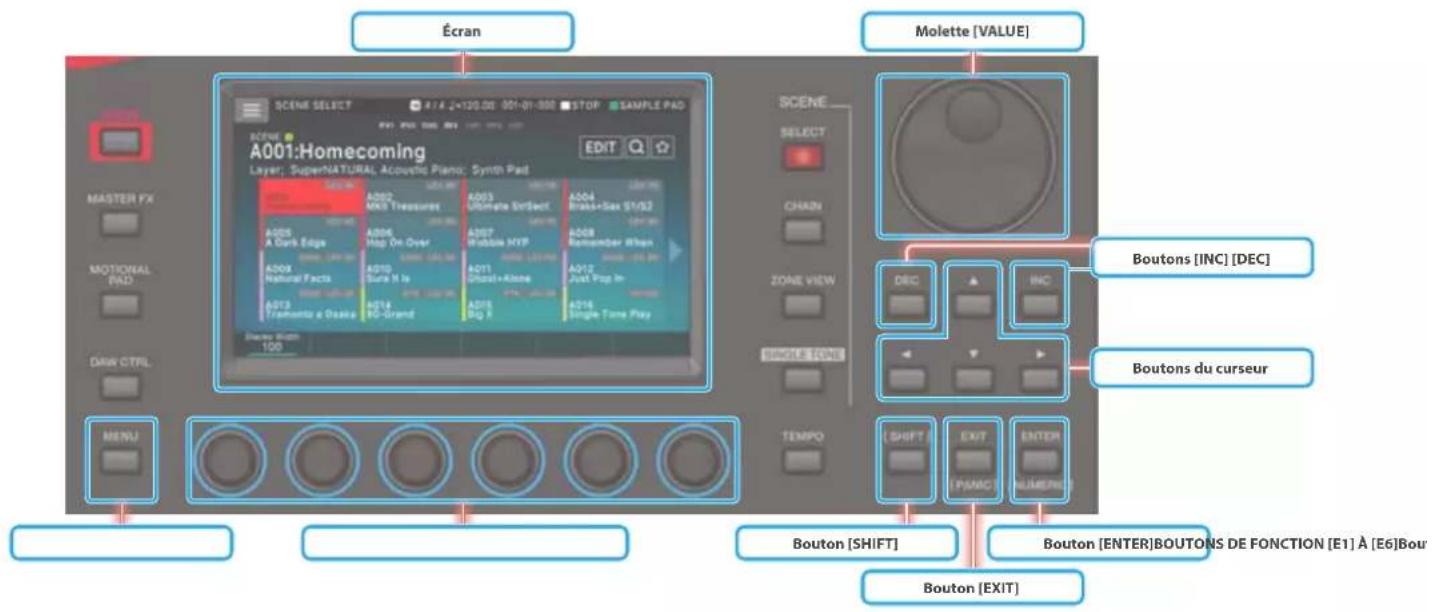The height and width of the screenshot is (612, 1435).
Task: Tap the next-page arrow beside scene grid
Action: tap(675, 252)
